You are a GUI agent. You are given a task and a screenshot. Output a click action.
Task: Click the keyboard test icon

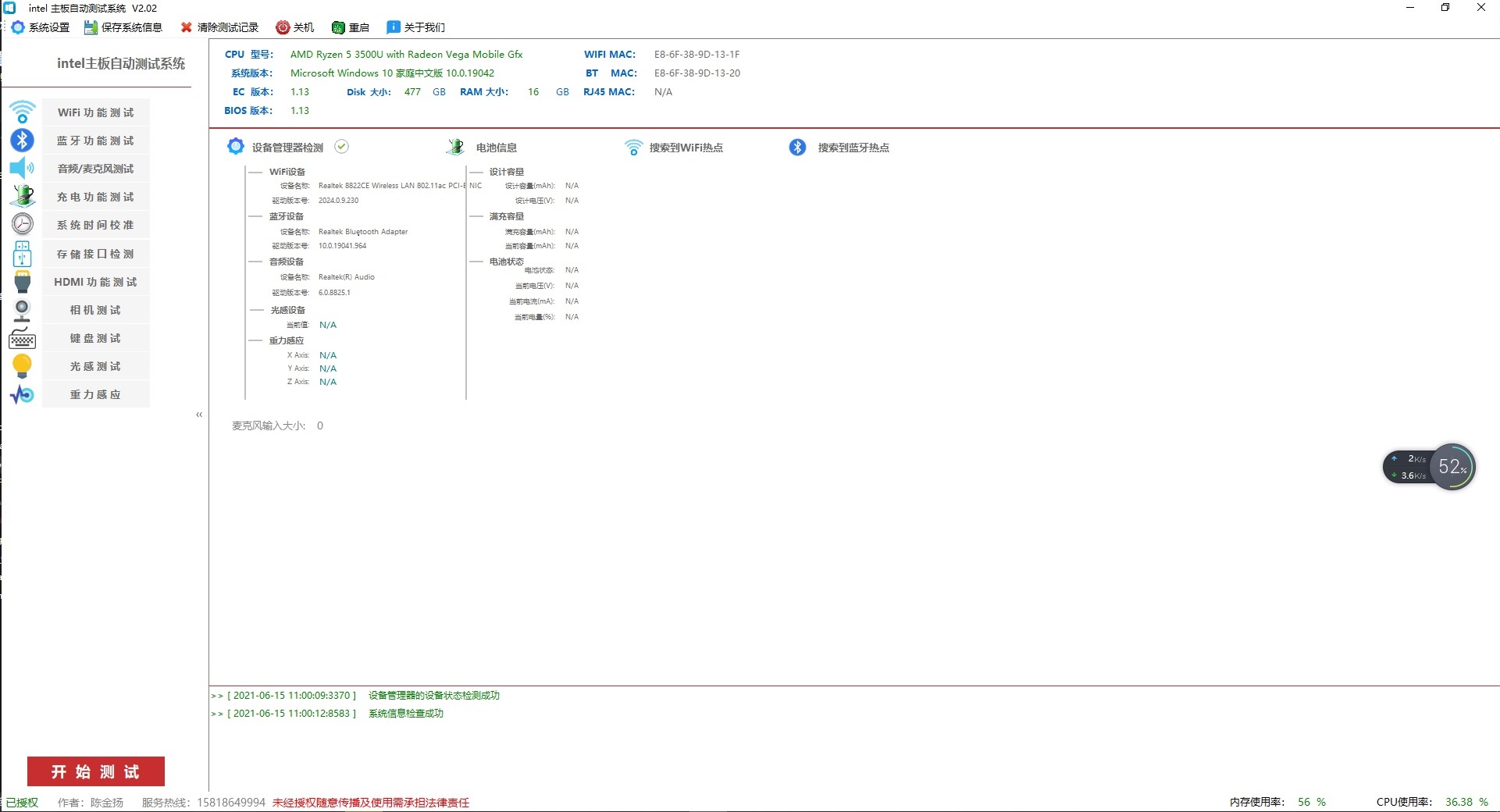(22, 339)
